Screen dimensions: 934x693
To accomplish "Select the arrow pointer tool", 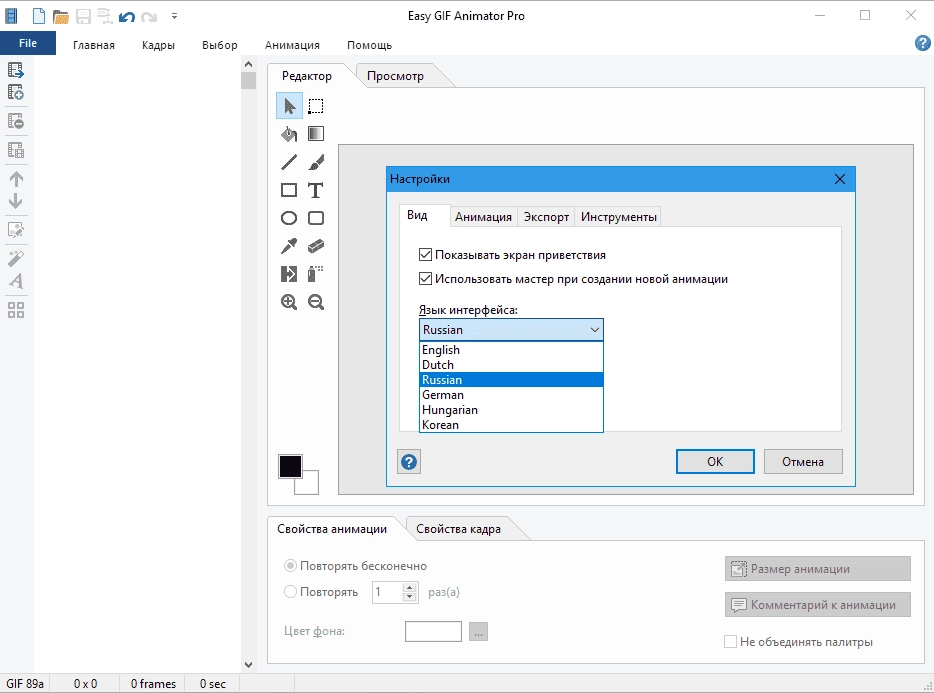I will click(x=289, y=106).
